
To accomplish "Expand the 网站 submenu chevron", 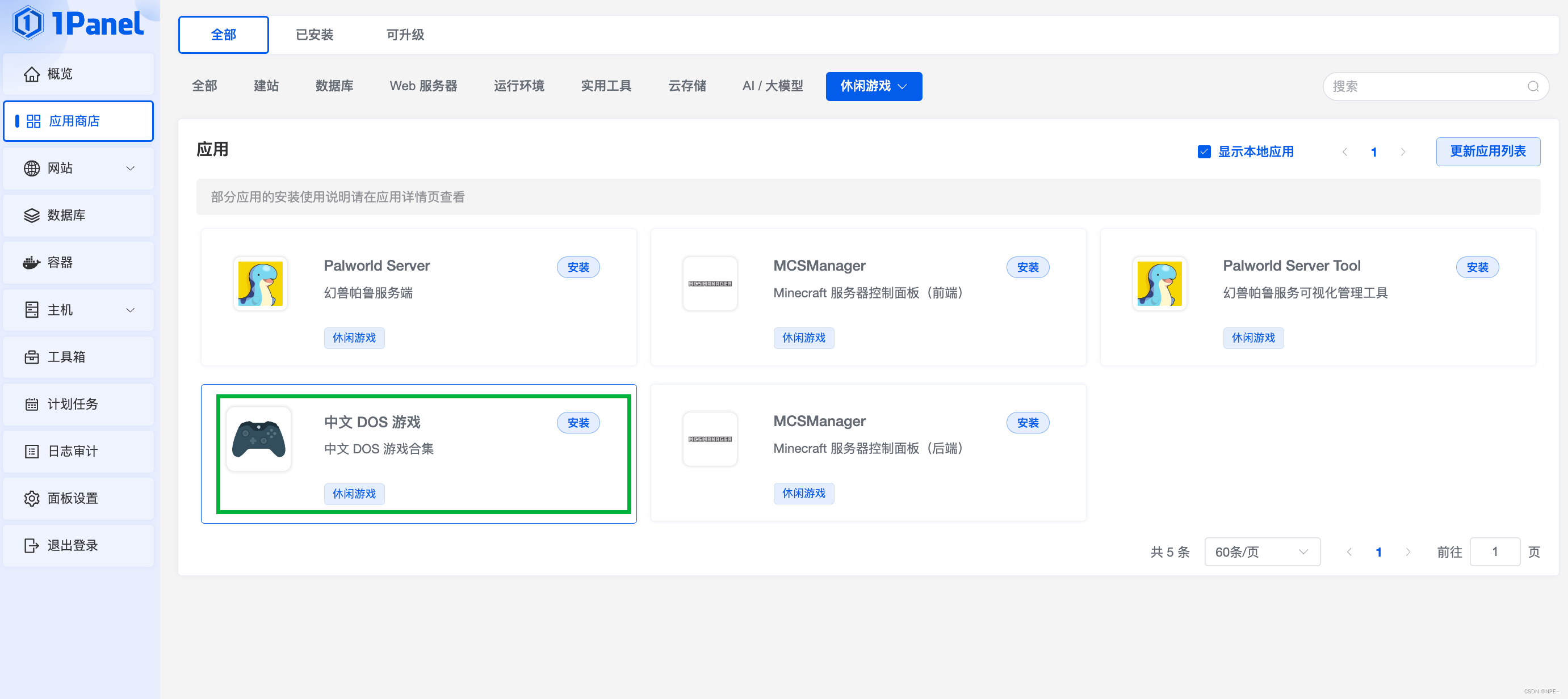I will (x=130, y=169).
